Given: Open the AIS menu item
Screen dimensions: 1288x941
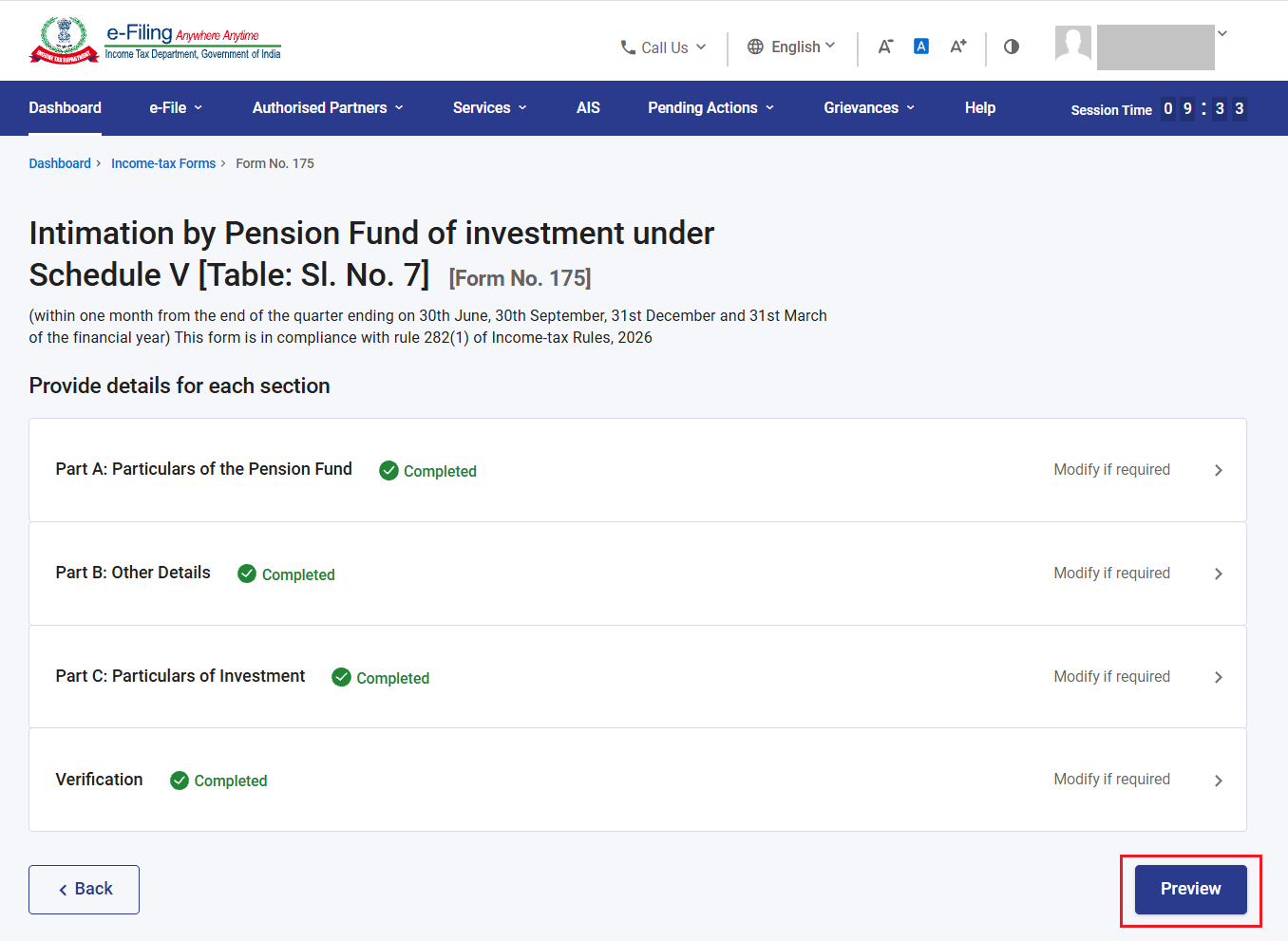Looking at the screenshot, I should [588, 108].
